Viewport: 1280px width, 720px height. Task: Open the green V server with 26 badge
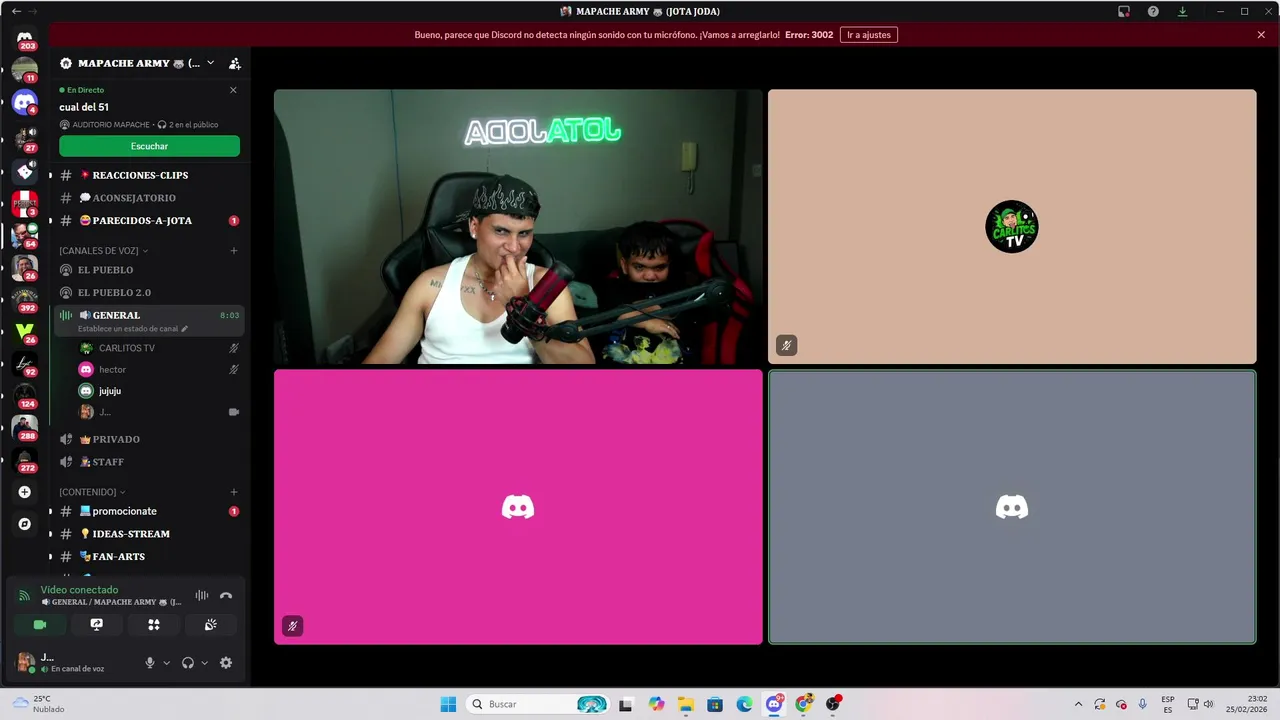(25, 331)
